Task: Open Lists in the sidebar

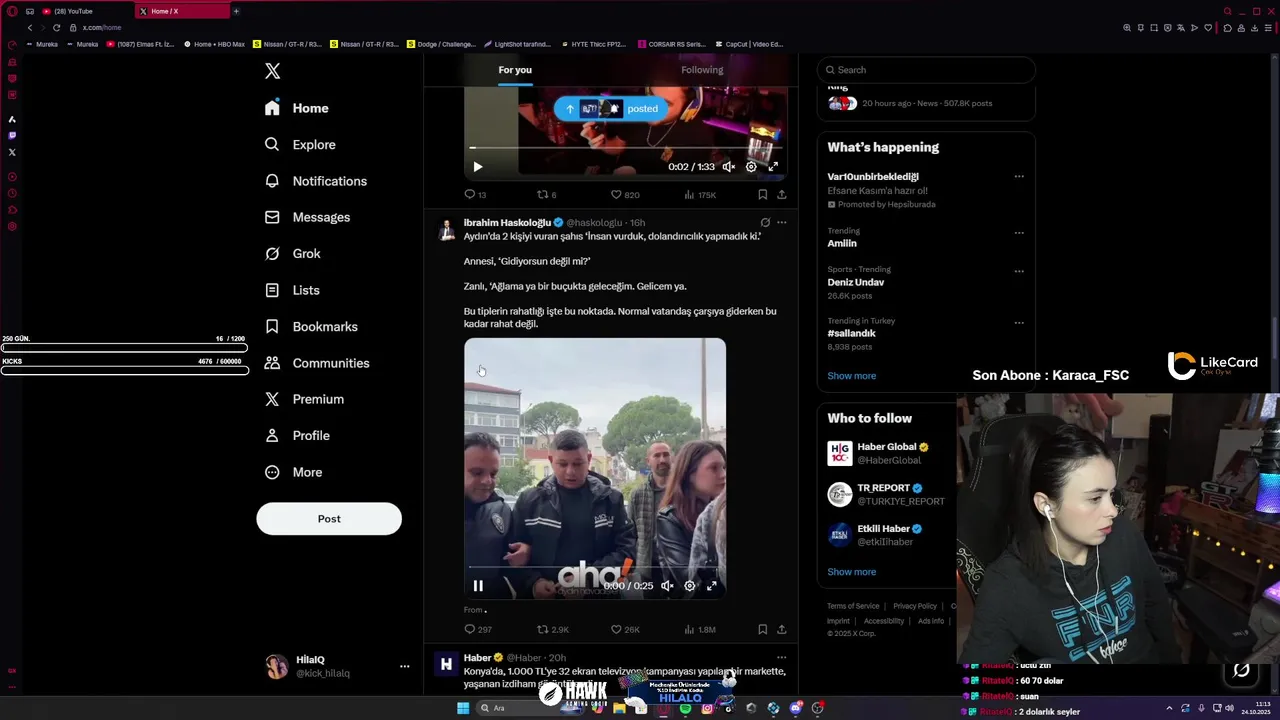Action: 292,290
